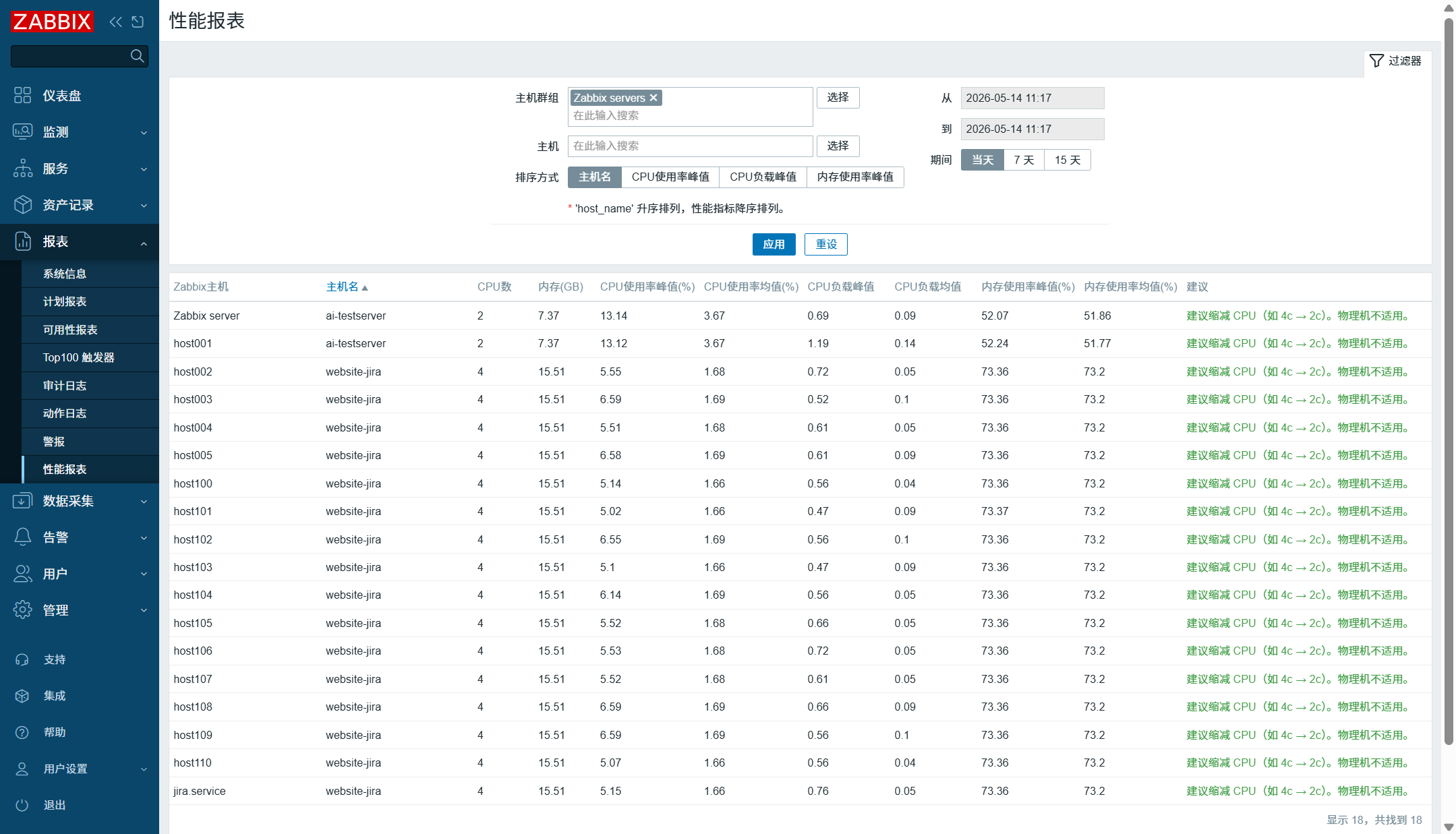Open 动作日志 submenu item

point(90,413)
